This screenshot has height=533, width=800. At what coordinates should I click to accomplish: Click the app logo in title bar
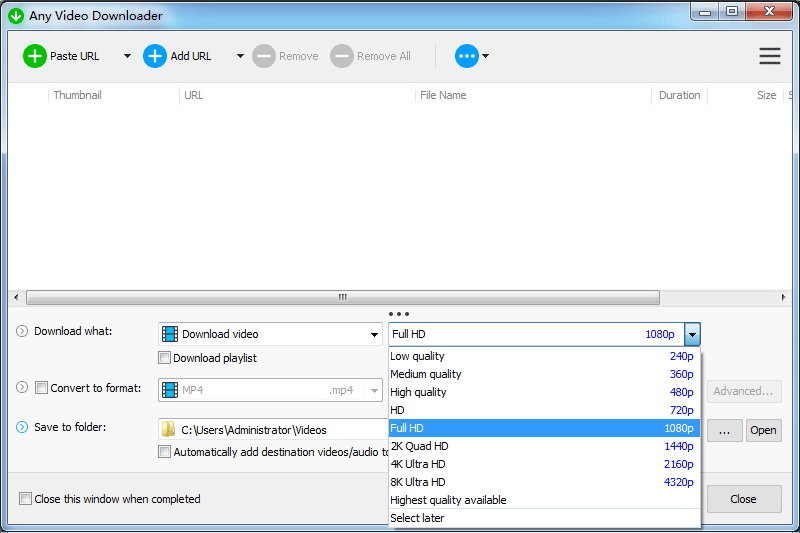click(16, 16)
